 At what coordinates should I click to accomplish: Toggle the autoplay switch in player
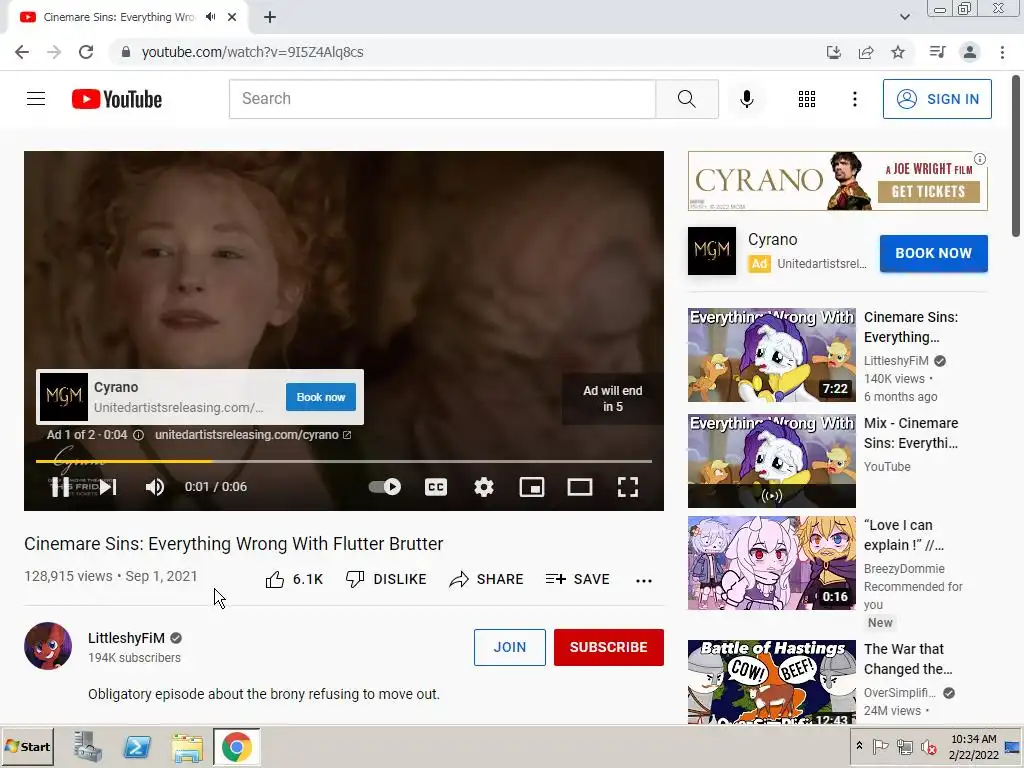tap(385, 487)
